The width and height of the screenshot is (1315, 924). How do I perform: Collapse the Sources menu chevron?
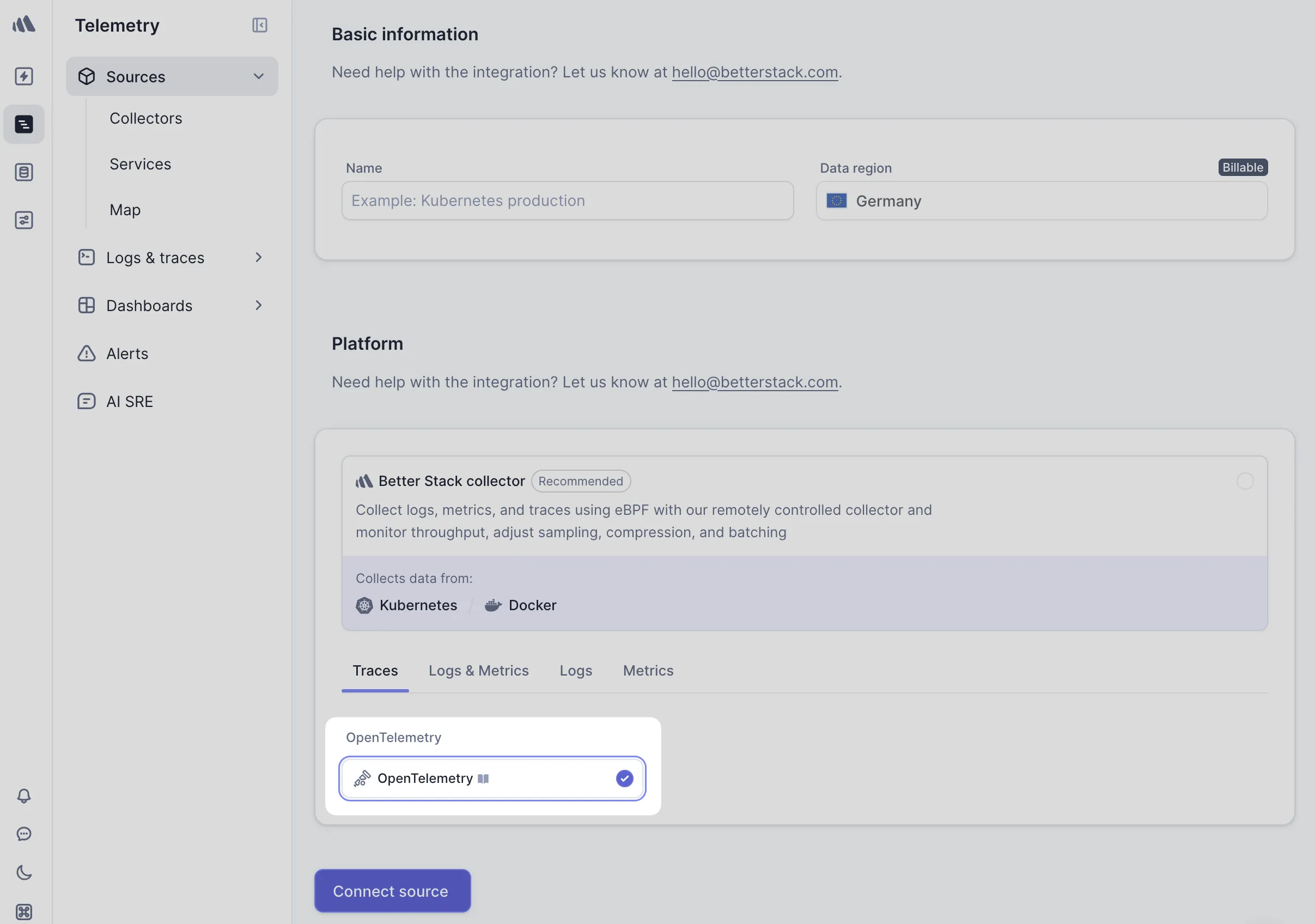[x=259, y=77]
